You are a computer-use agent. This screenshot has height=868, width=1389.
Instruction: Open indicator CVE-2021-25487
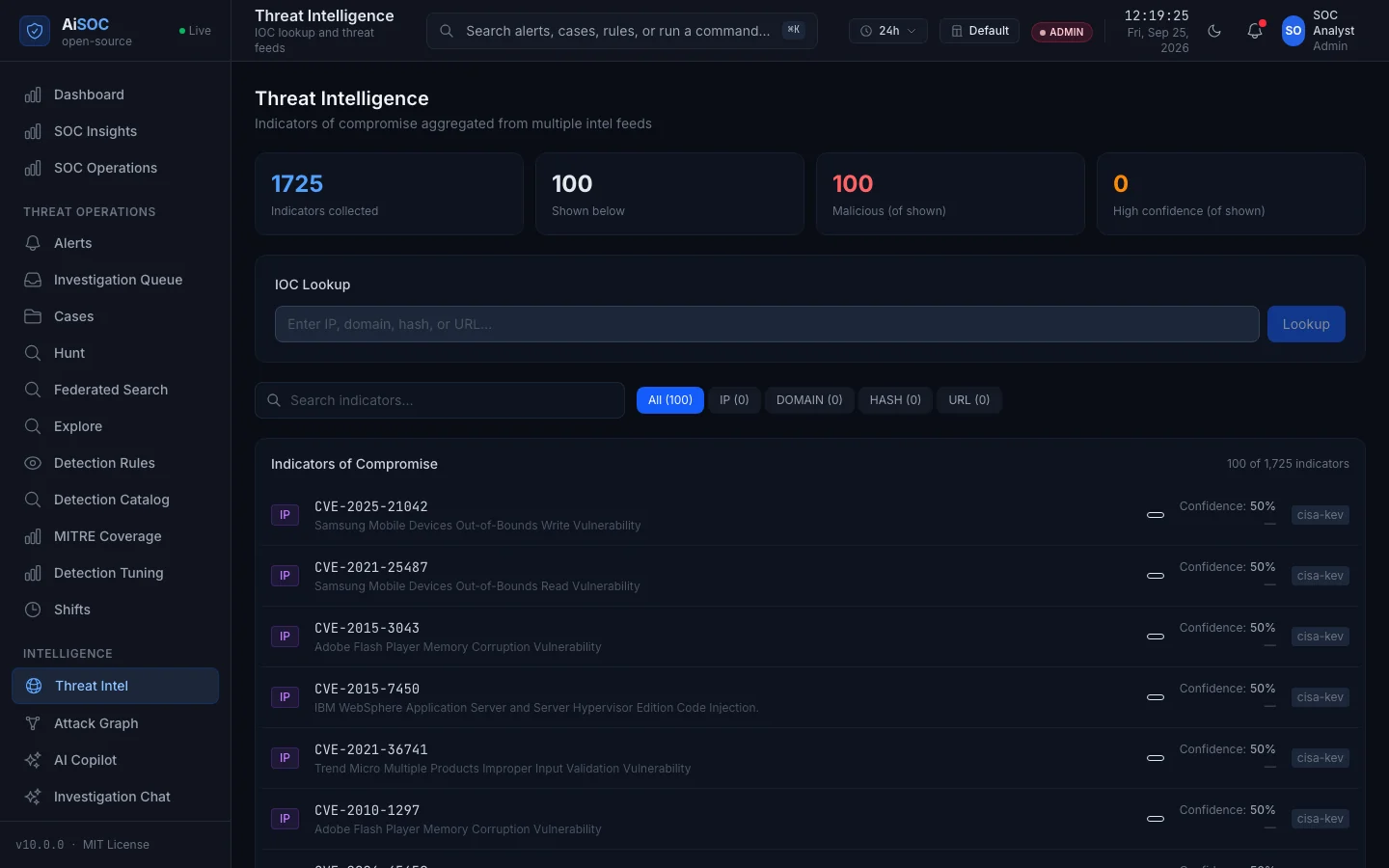click(x=810, y=576)
